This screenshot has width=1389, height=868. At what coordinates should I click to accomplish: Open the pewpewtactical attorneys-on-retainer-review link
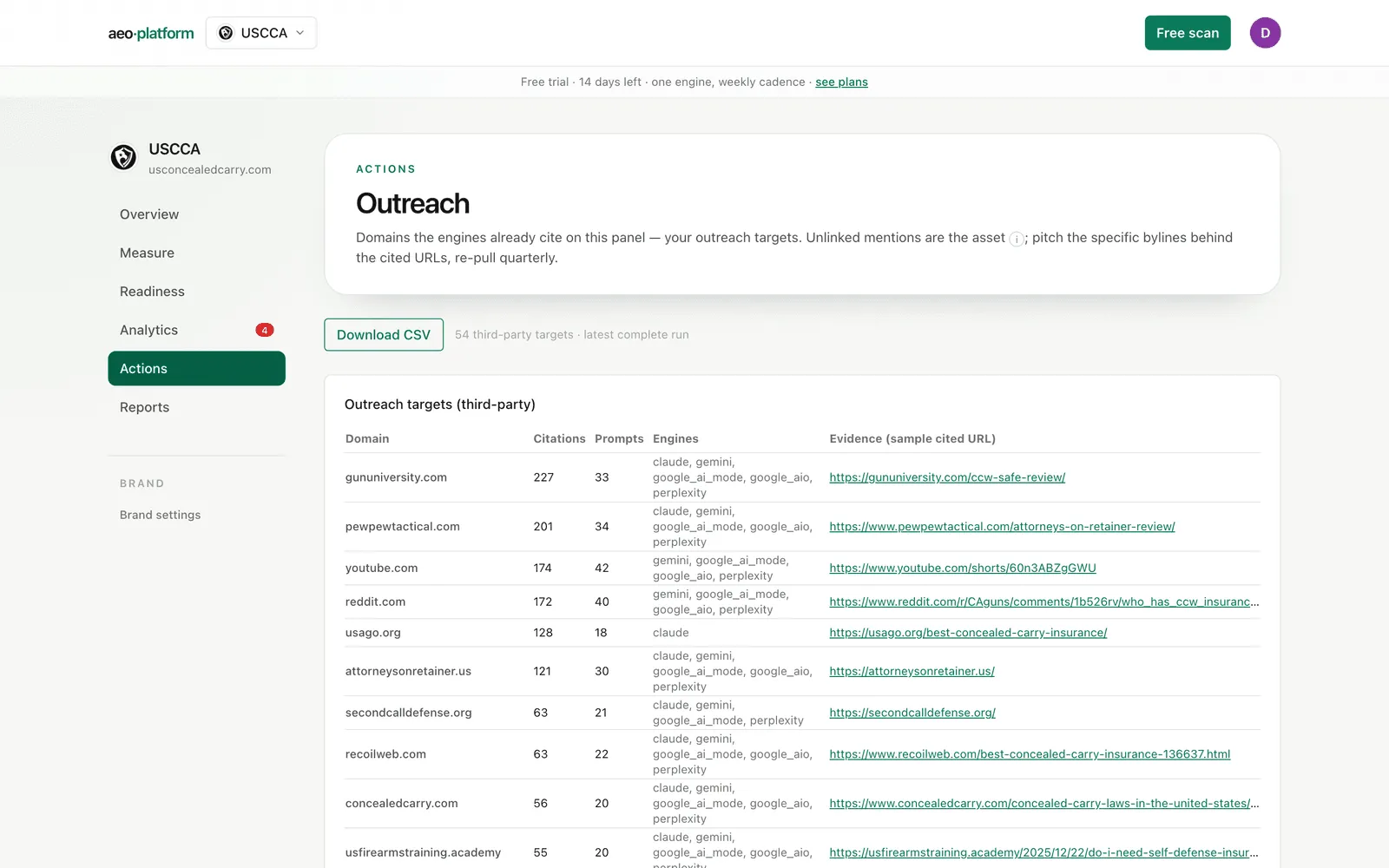1002,527
